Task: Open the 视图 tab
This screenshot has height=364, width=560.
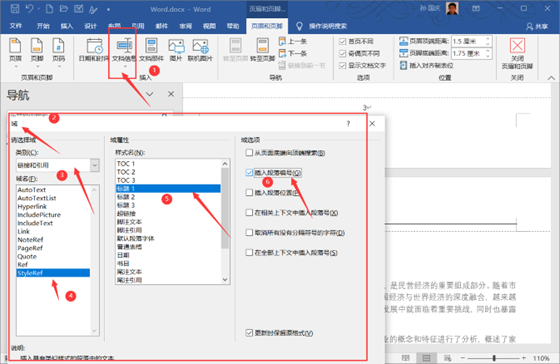Action: (x=209, y=26)
